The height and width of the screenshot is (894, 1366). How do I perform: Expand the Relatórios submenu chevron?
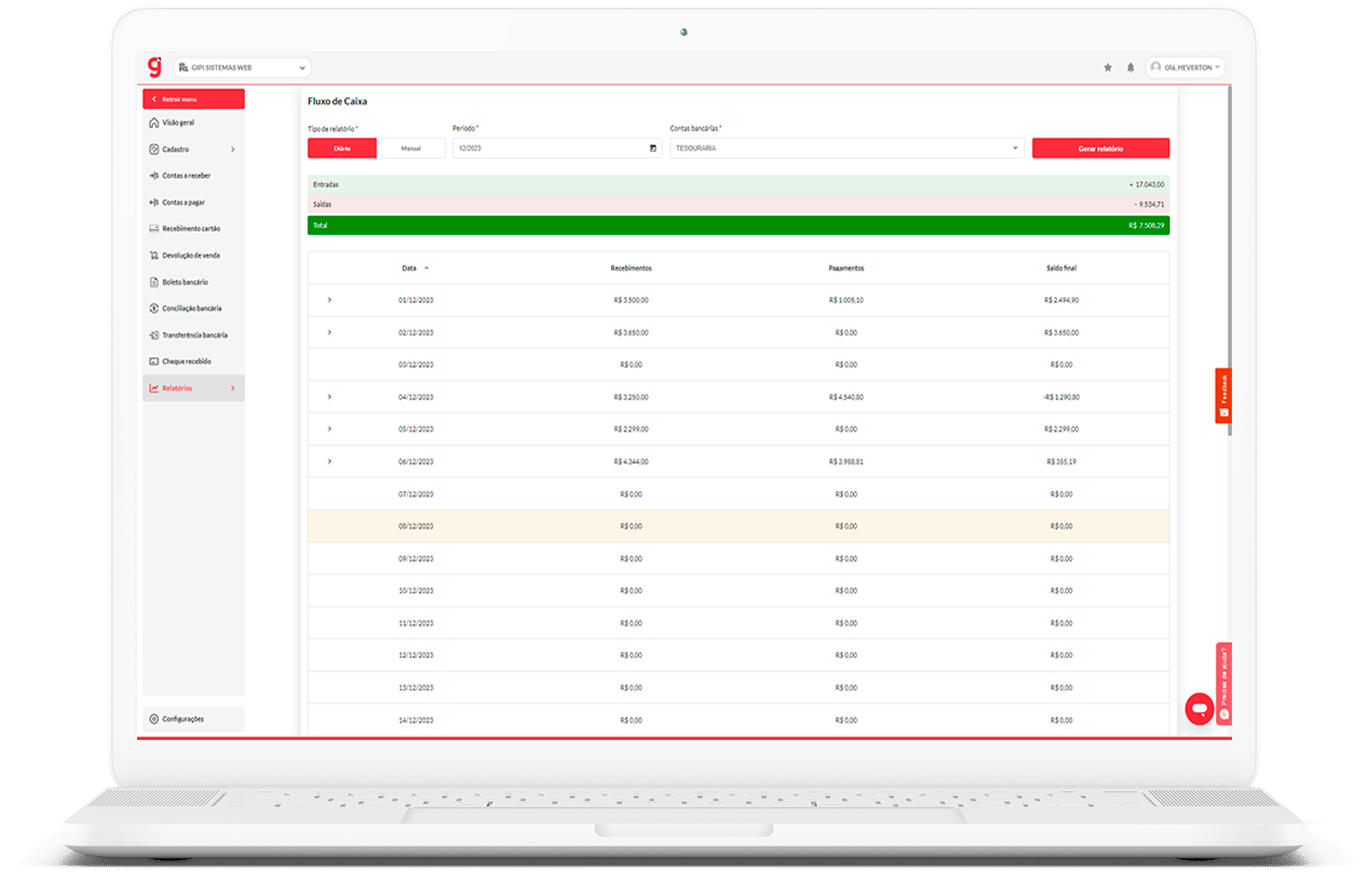[x=233, y=388]
